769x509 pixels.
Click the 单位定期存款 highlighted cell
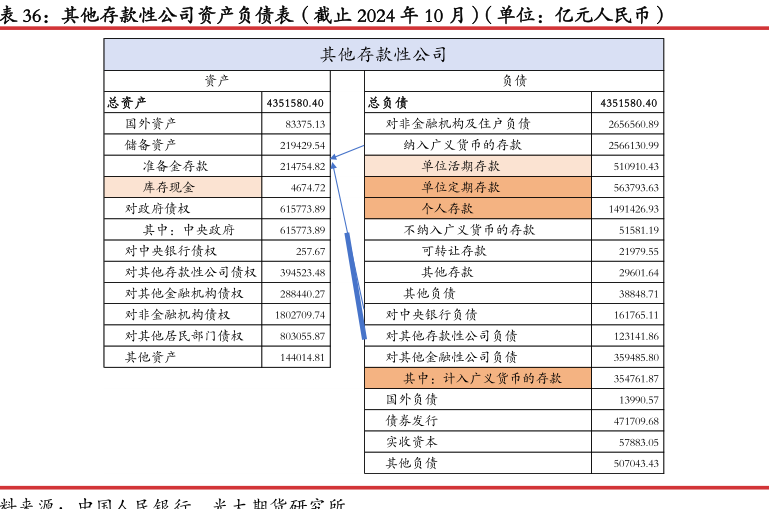pos(461,187)
